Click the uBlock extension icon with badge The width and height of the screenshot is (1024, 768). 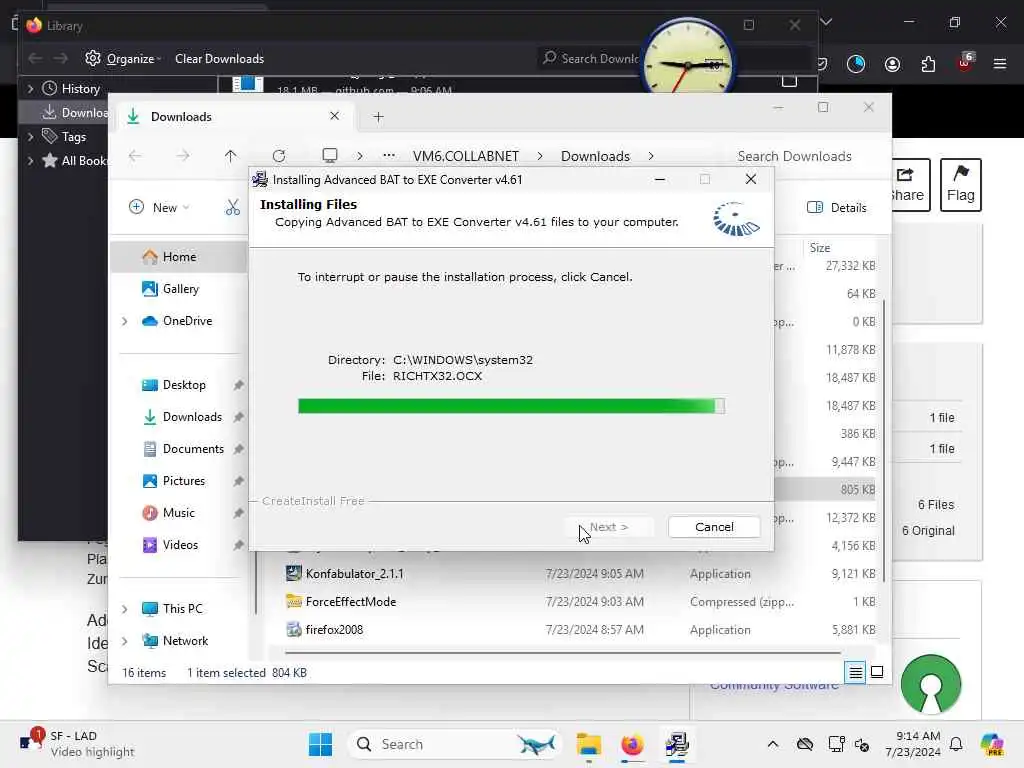coord(965,63)
